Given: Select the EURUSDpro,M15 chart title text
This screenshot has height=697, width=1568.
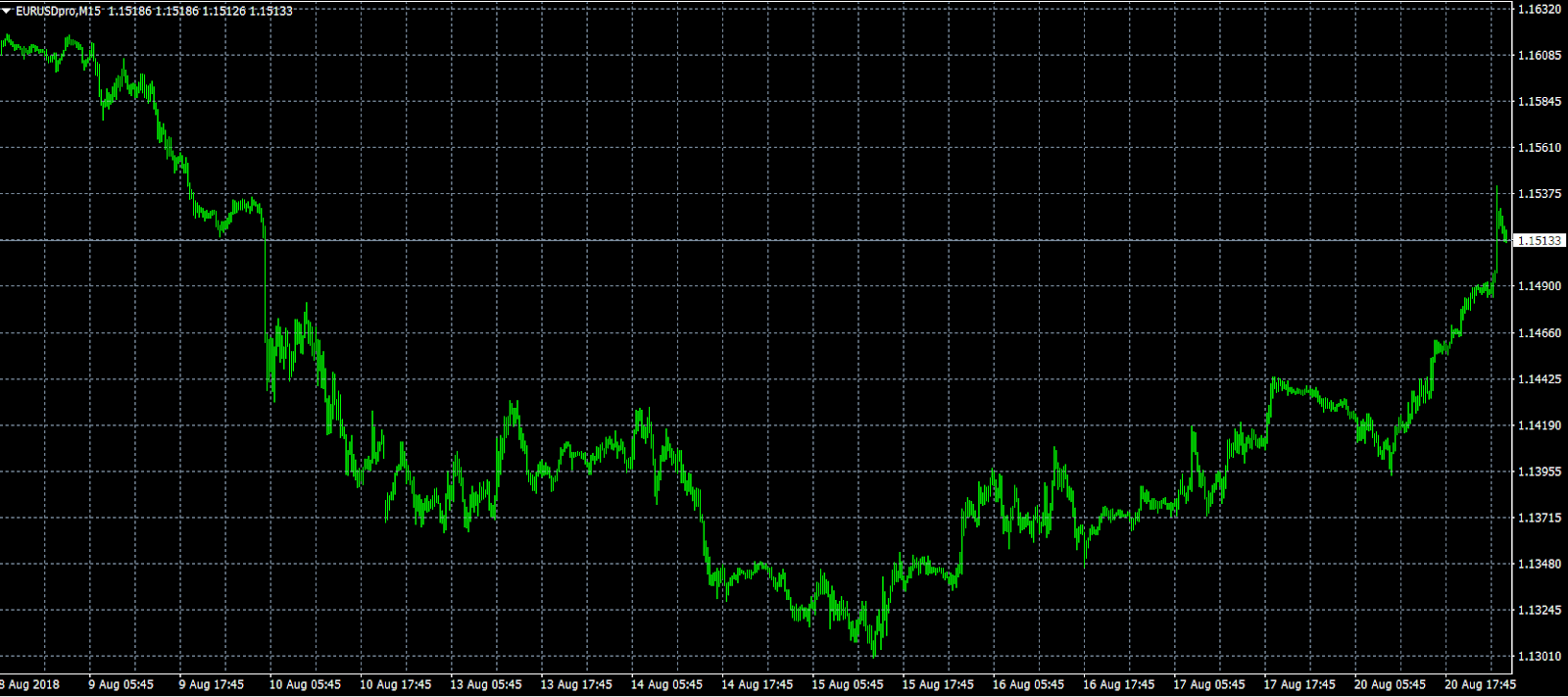Looking at the screenshot, I should click(58, 11).
